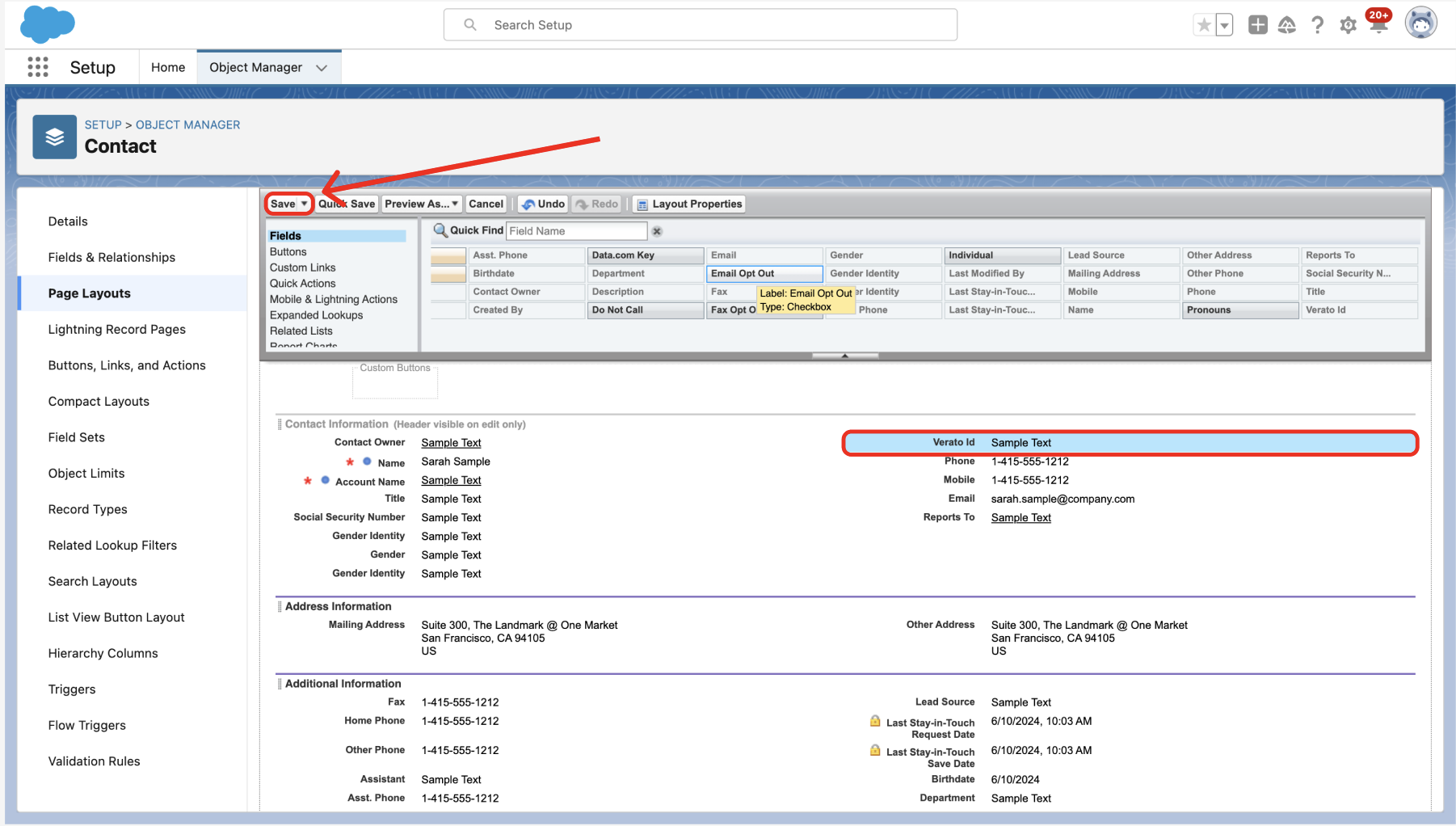The image size is (1456, 826).
Task: Click the Save button
Action: point(283,204)
